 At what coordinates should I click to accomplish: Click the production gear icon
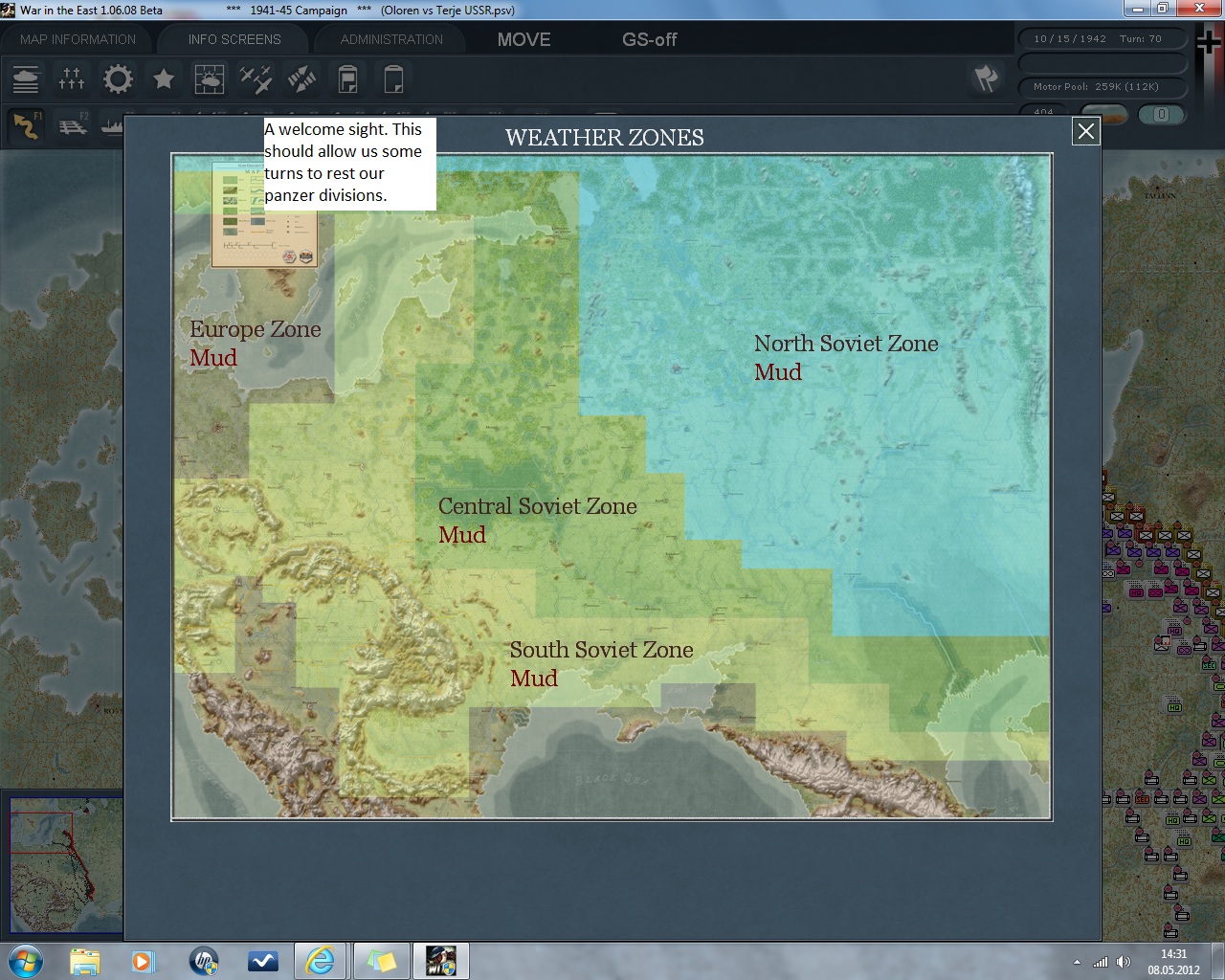pos(118,78)
